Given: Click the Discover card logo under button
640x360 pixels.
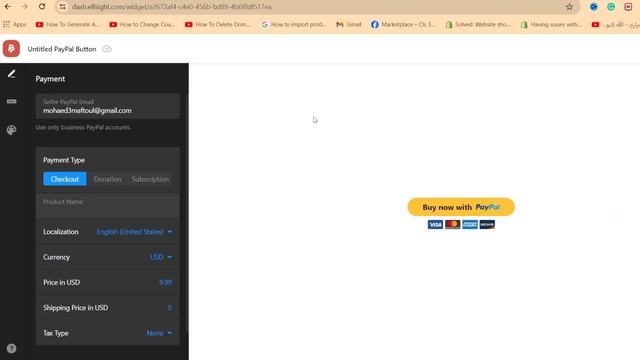Looking at the screenshot, I should [487, 224].
